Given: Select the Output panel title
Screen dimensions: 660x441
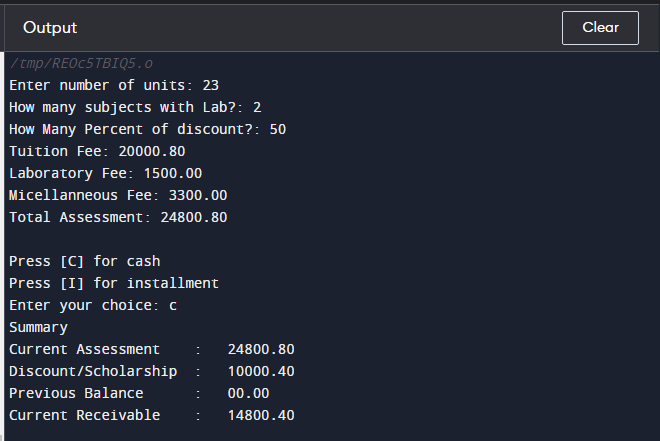Looking at the screenshot, I should pyautogui.click(x=50, y=28).
